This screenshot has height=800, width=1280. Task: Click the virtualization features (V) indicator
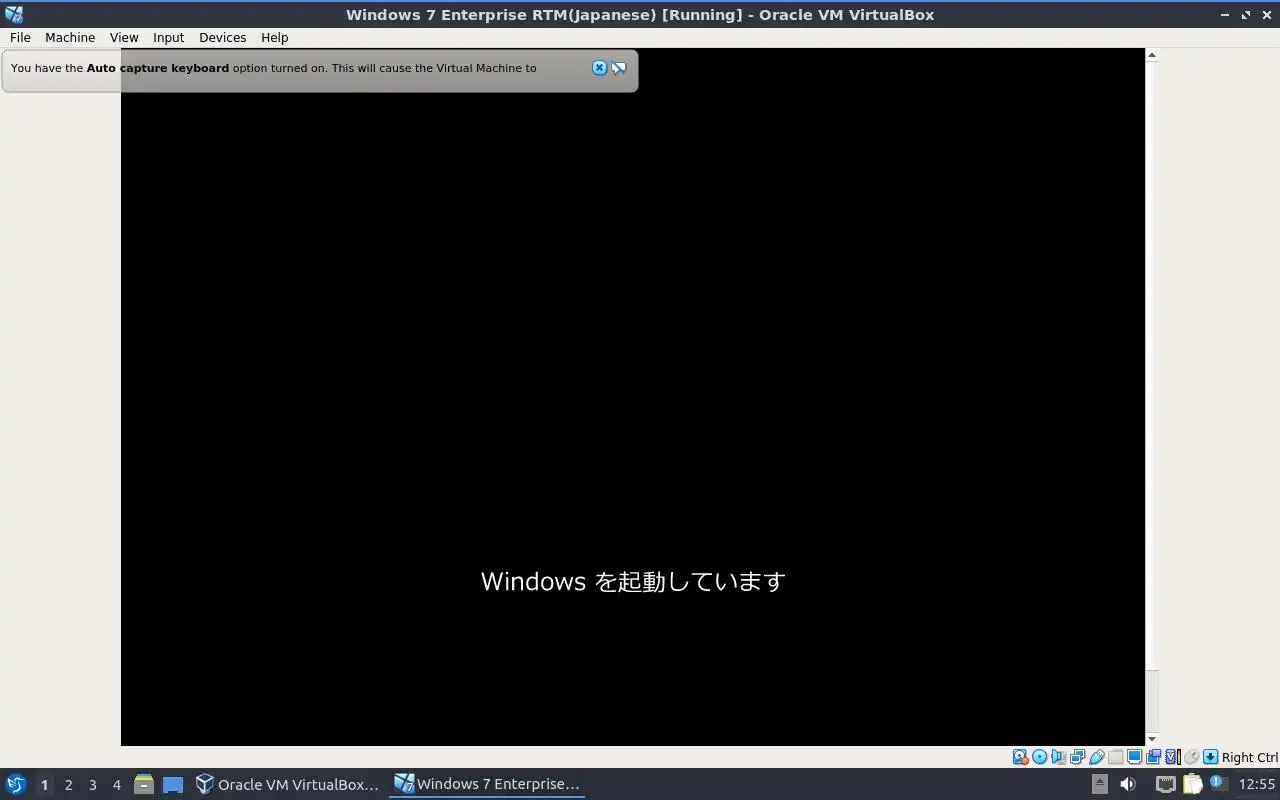1173,757
